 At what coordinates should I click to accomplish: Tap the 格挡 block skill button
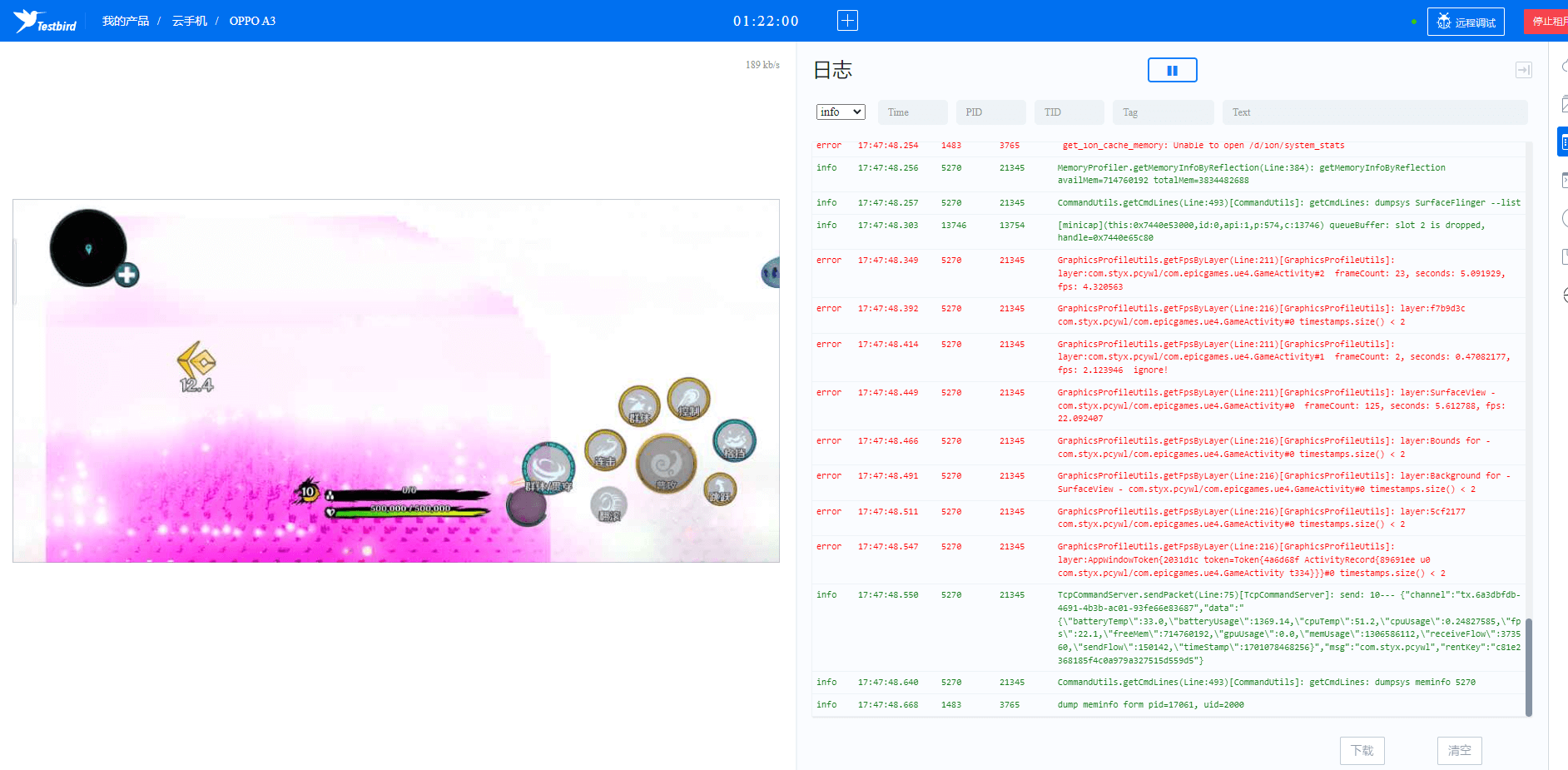[734, 440]
